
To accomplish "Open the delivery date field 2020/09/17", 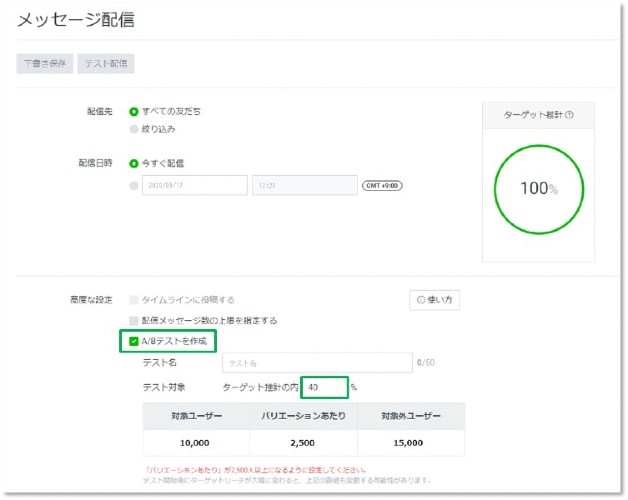I will (x=195, y=185).
